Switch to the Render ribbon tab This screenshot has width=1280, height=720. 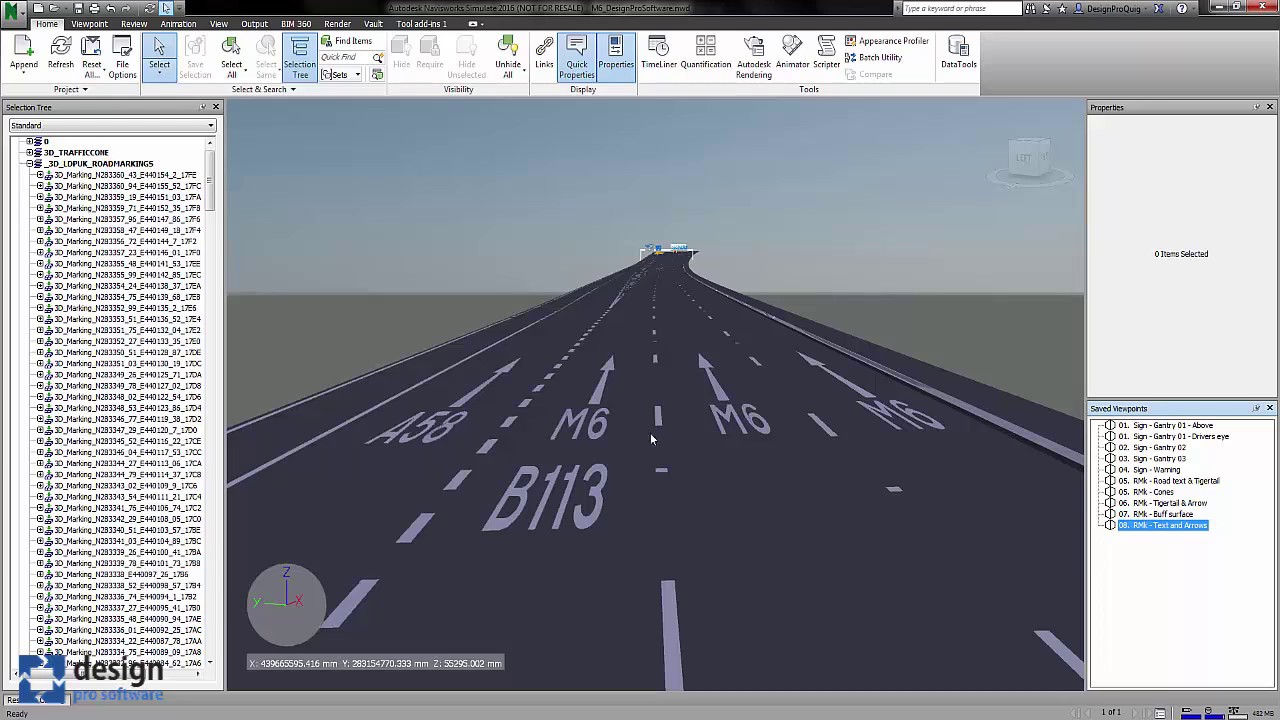[337, 24]
